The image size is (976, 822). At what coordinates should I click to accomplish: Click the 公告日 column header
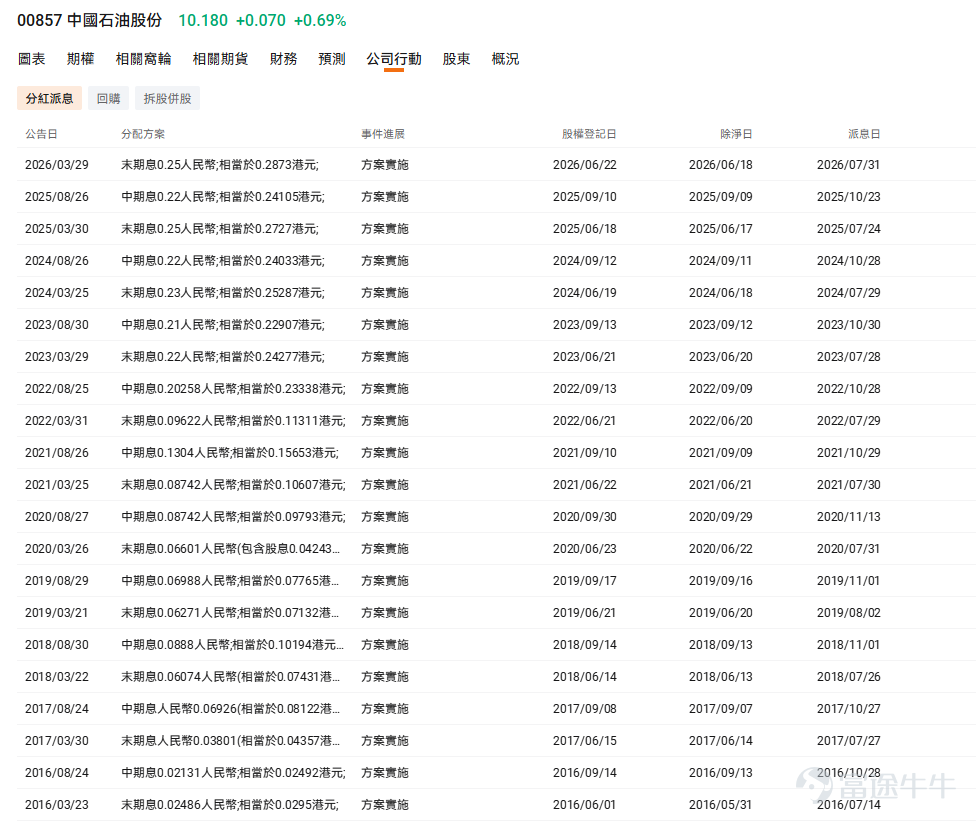click(41, 134)
